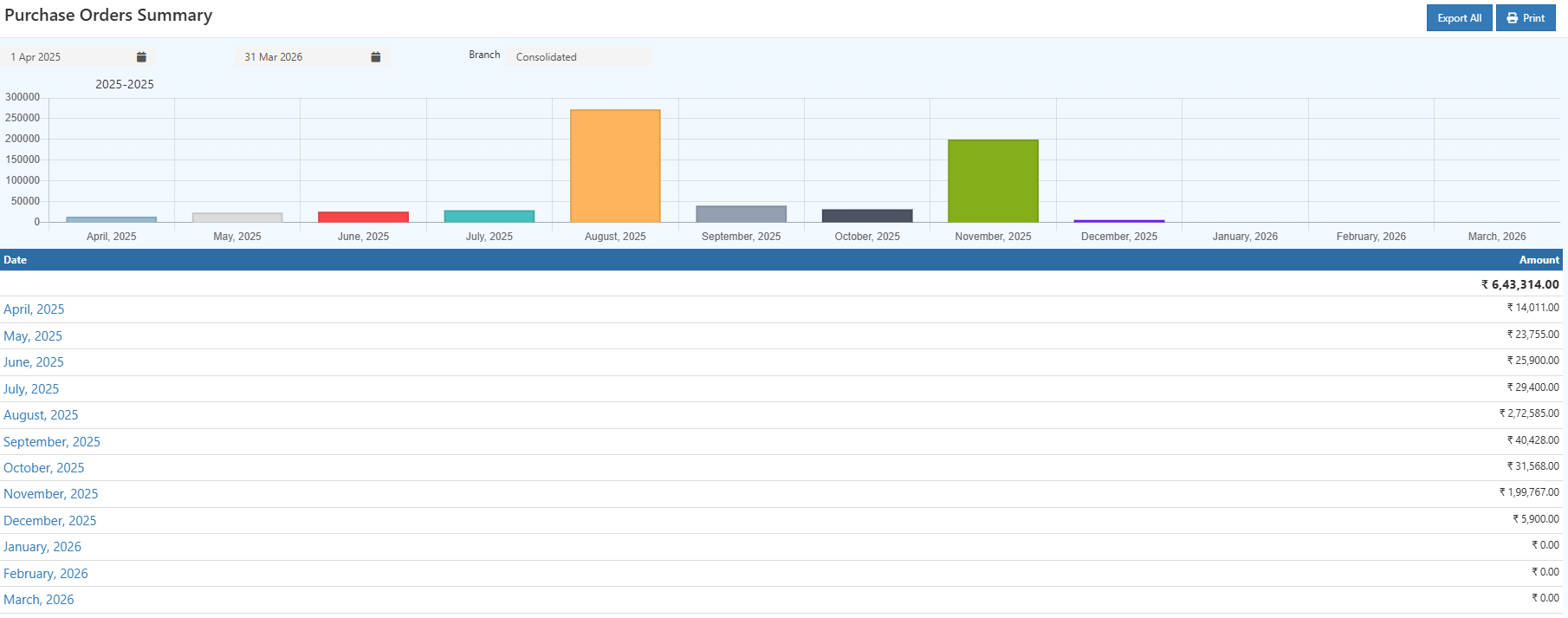This screenshot has height=618, width=1568.
Task: Select the light gray May 2025 chart bar
Action: click(x=237, y=218)
